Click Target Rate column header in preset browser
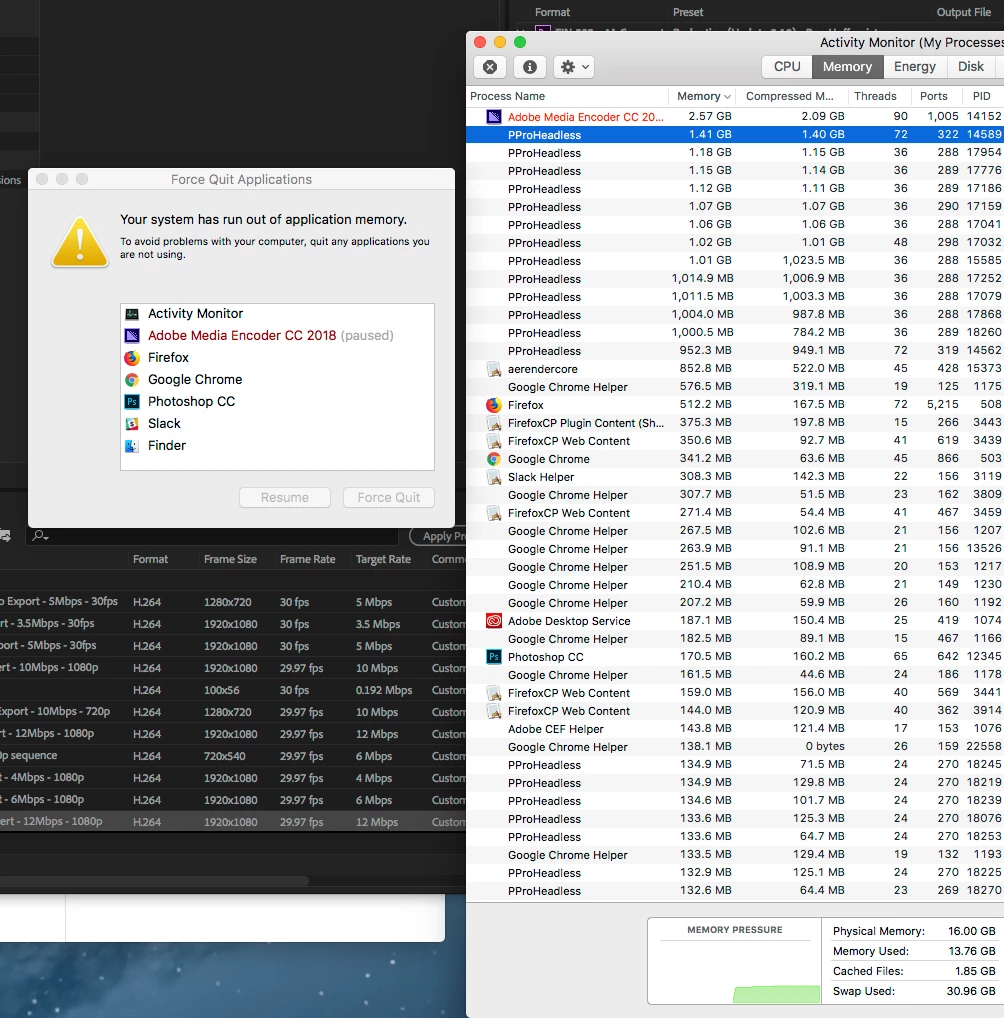Viewport: 1004px width, 1018px height. pyautogui.click(x=383, y=559)
